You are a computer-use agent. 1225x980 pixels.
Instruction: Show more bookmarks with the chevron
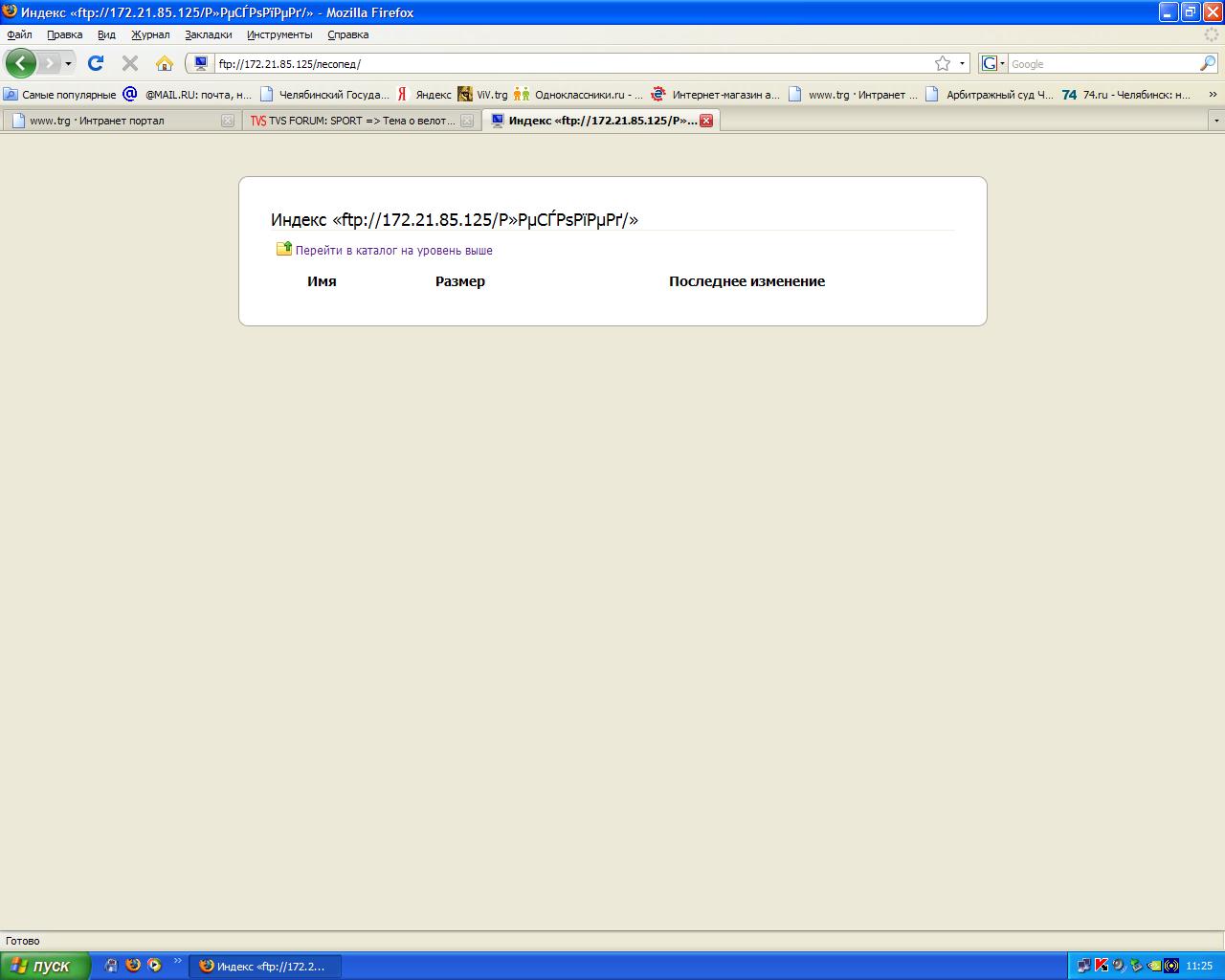tap(1214, 94)
